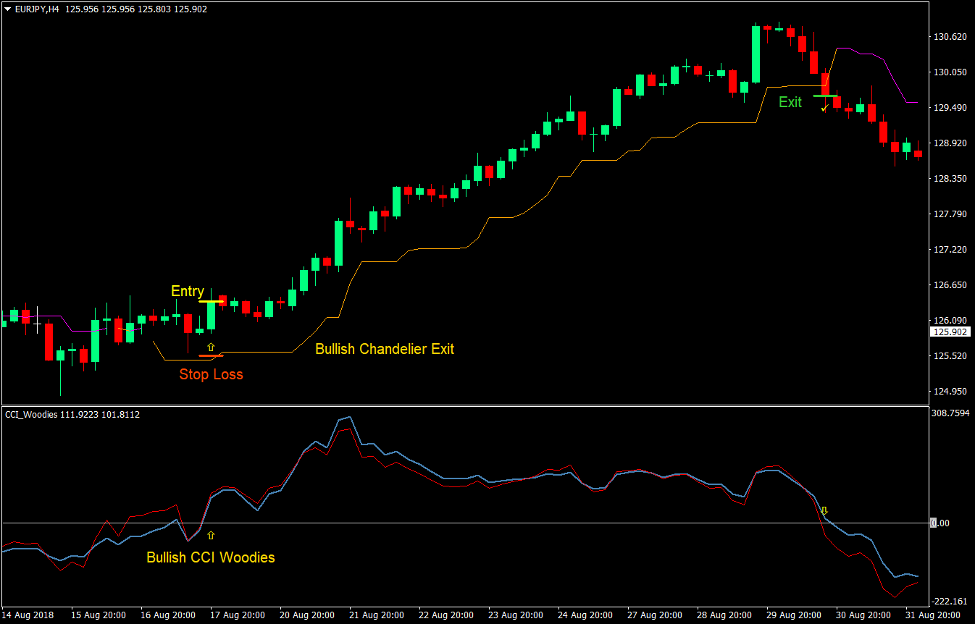The height and width of the screenshot is (625, 977).
Task: Click the yellow up arrow below Stop Loss
Action: pos(211,347)
